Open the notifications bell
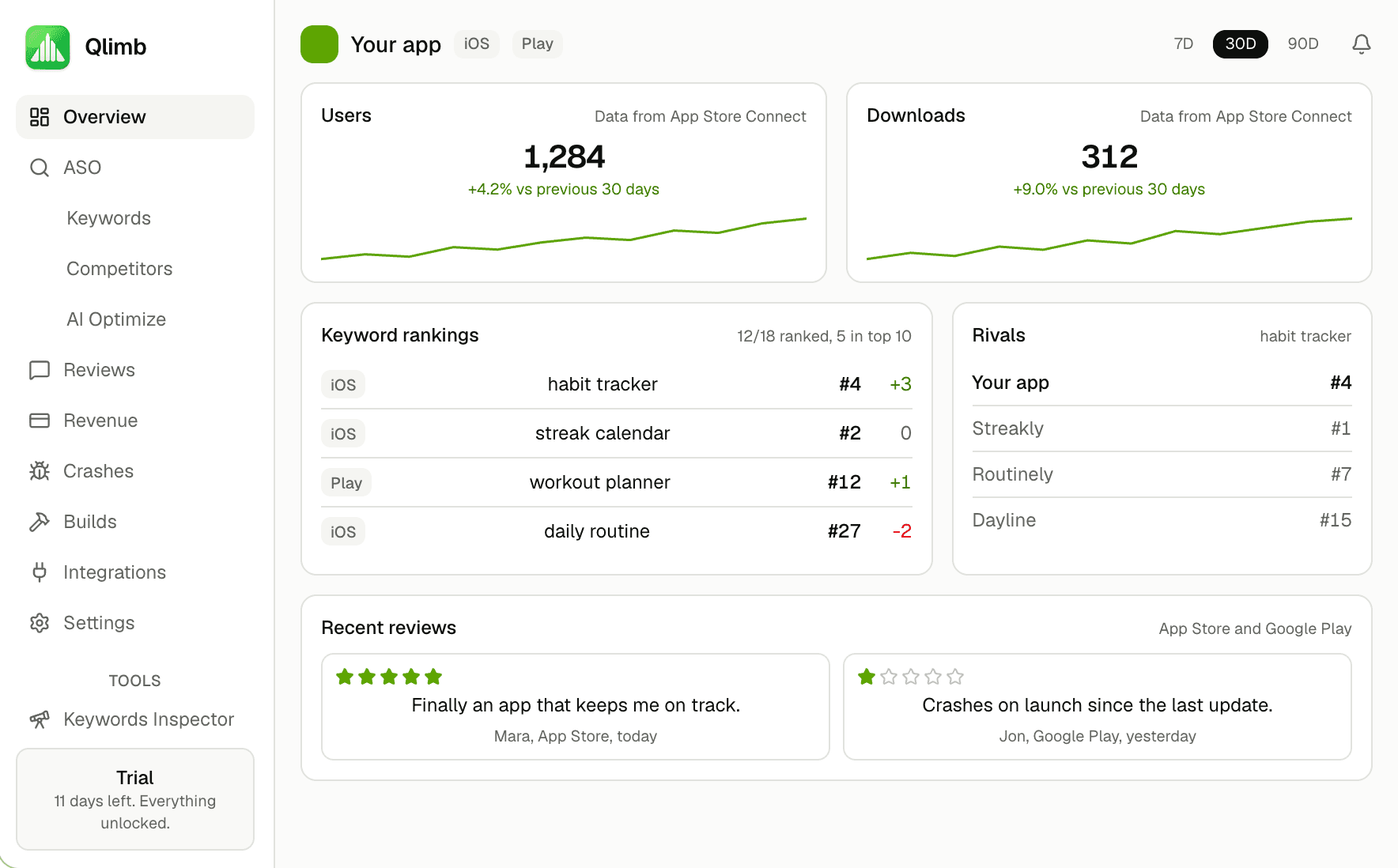The height and width of the screenshot is (868, 1398). click(x=1361, y=43)
